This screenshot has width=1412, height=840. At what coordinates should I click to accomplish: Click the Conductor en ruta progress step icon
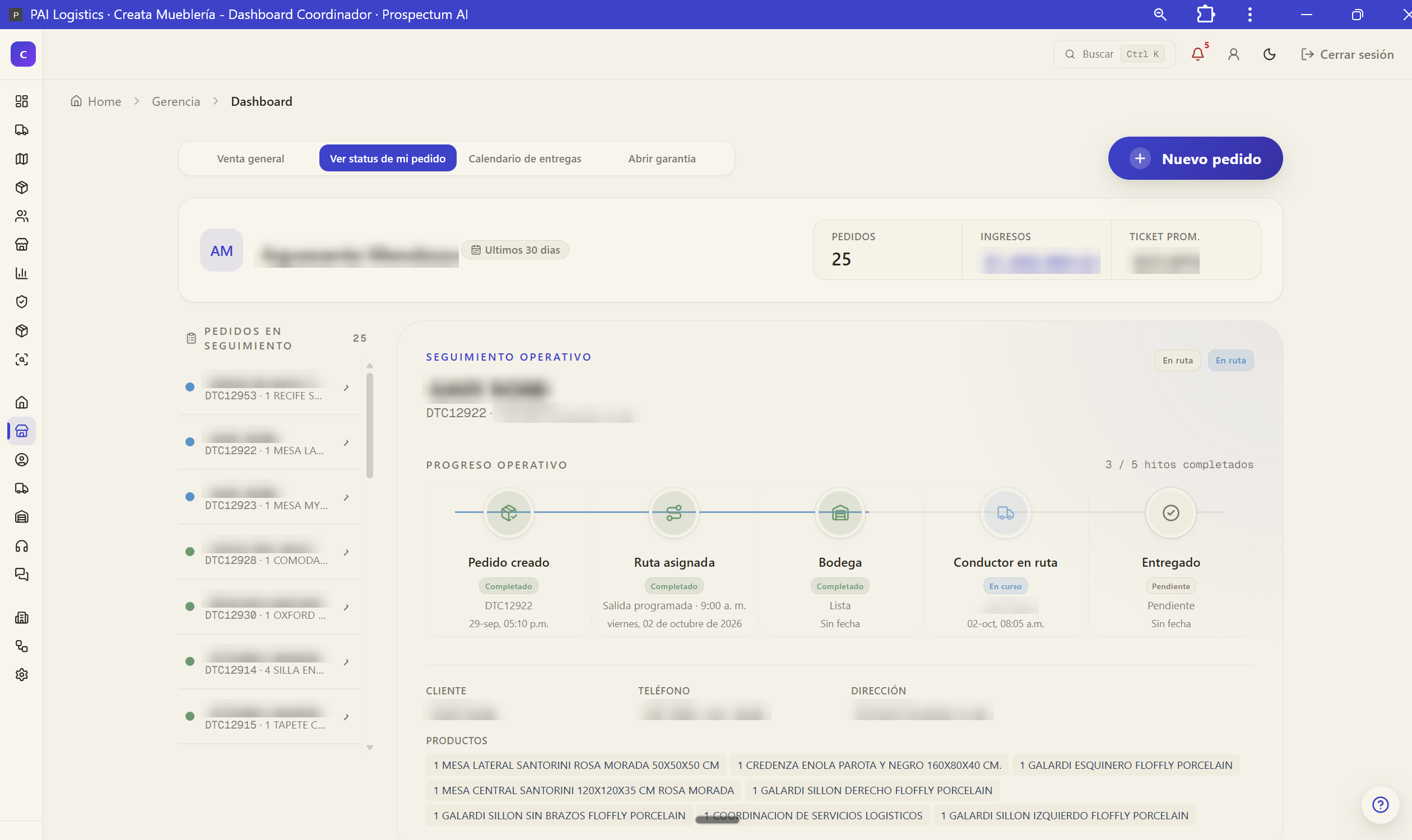(x=1005, y=513)
